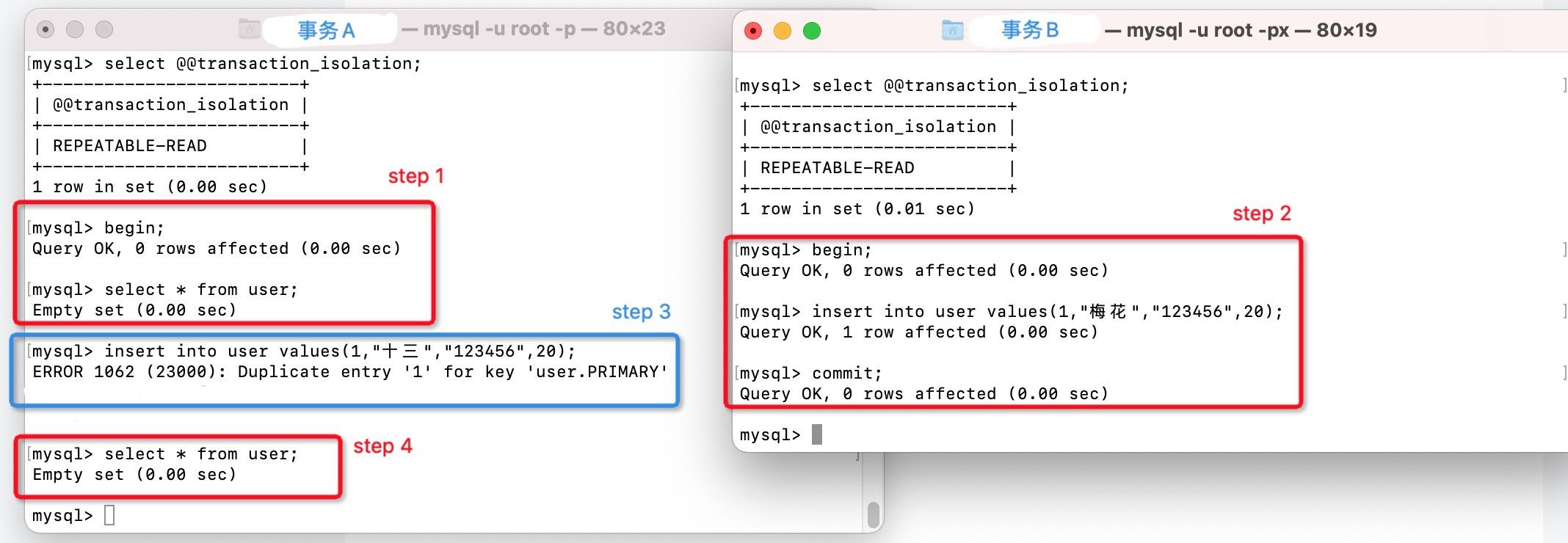
Task: Click the step 4 red annotation label
Action: [x=382, y=446]
